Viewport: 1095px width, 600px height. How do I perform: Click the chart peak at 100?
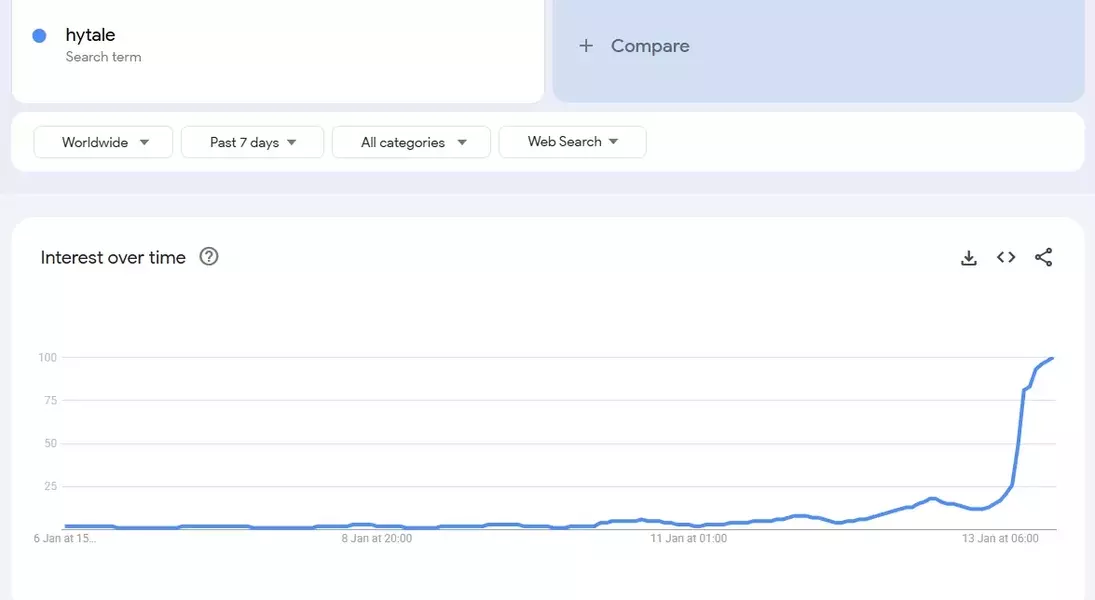pyautogui.click(x=1052, y=358)
